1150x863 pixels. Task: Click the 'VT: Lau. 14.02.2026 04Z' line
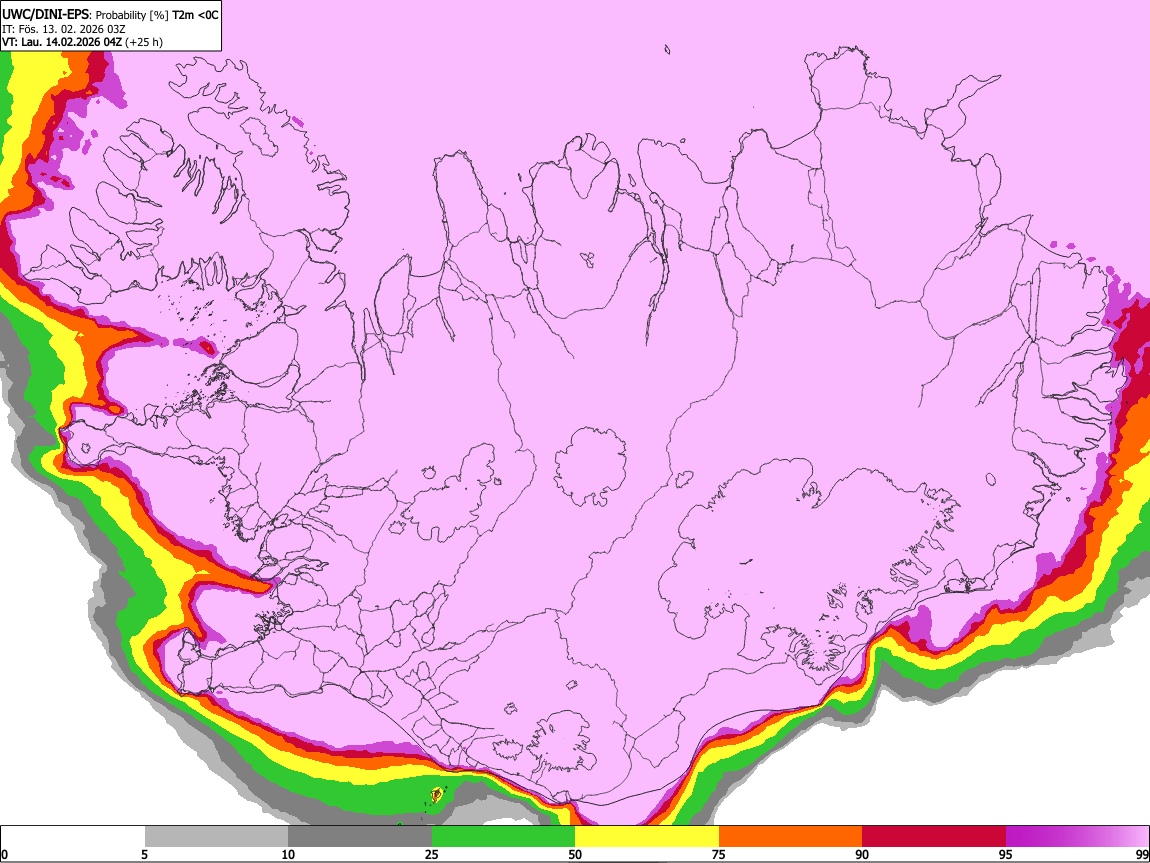62,42
